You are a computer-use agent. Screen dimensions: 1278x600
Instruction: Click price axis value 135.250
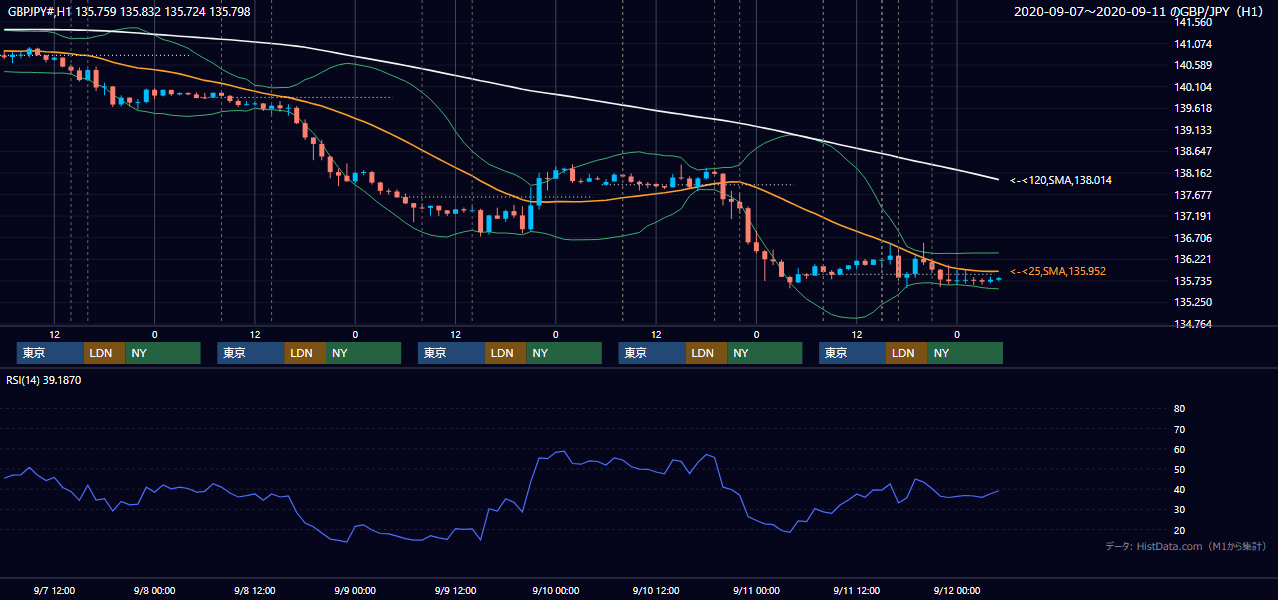pyautogui.click(x=1192, y=302)
